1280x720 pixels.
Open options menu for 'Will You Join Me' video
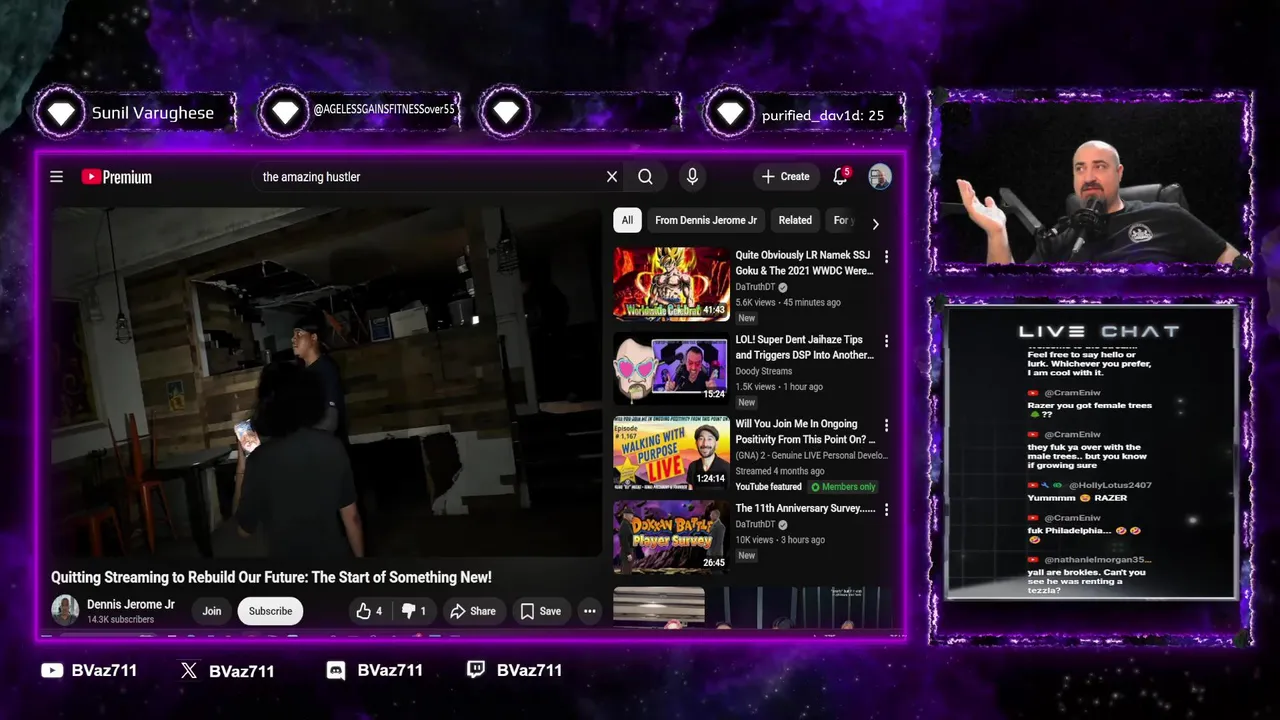click(886, 425)
